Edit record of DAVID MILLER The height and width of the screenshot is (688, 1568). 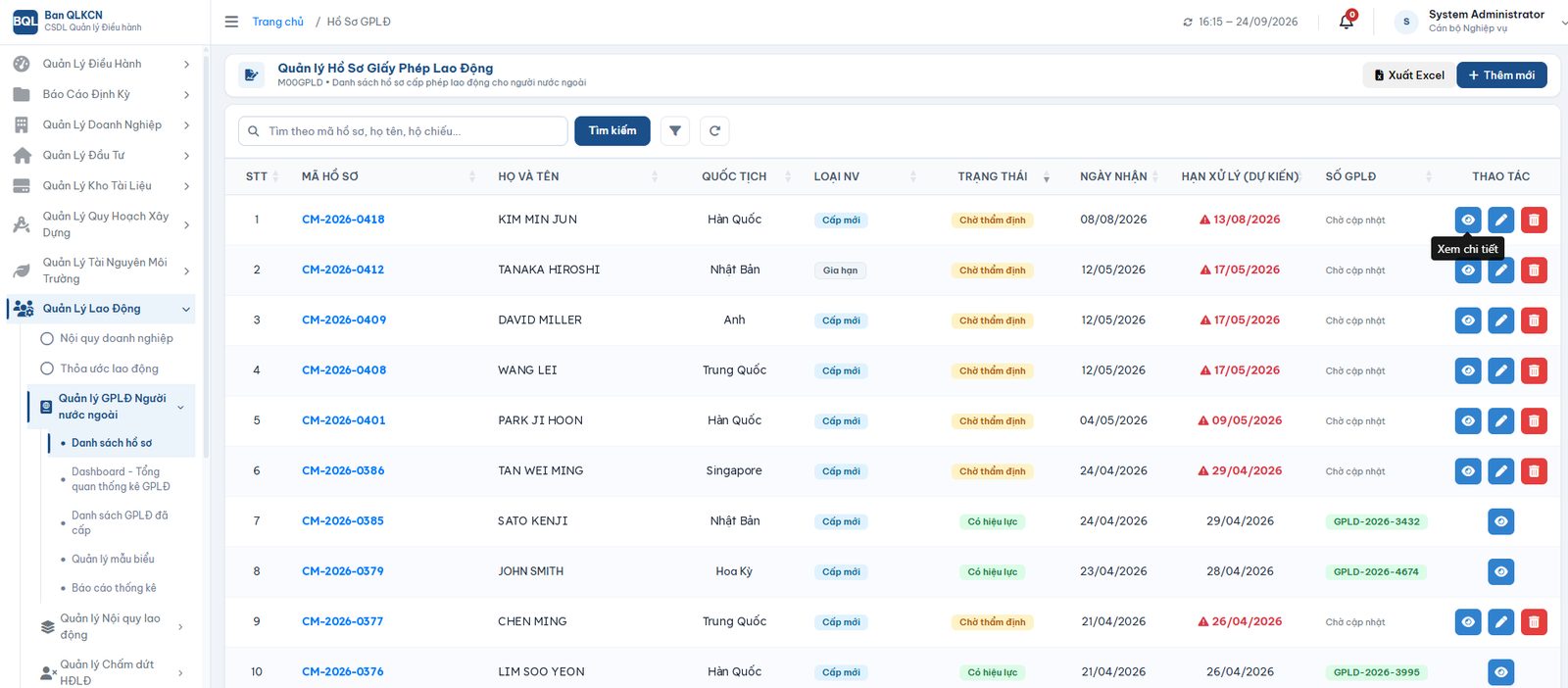[1501, 320]
